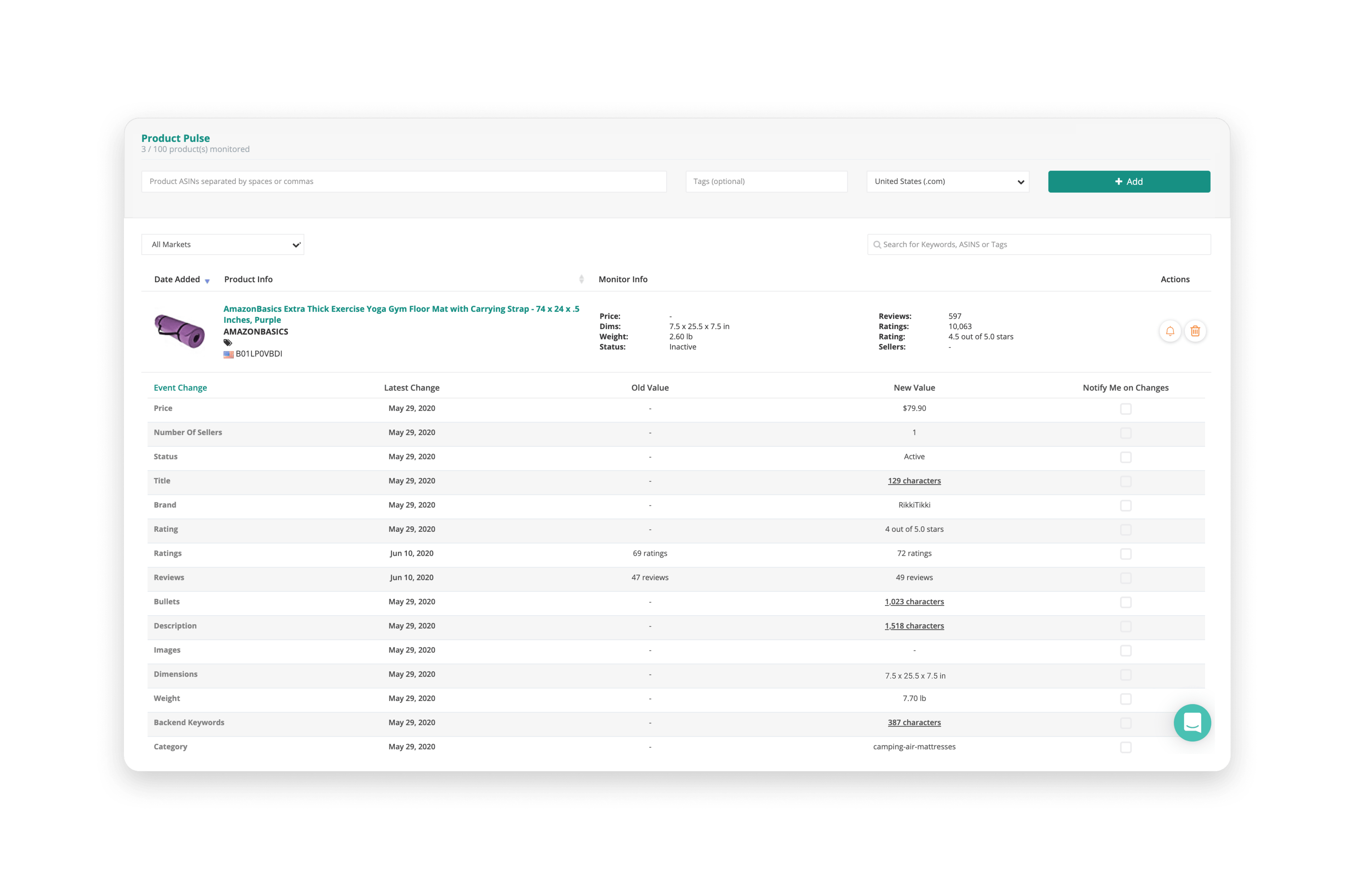The image size is (1354, 896).
Task: Click the 4 out of 5.0 stars value
Action: tap(913, 529)
